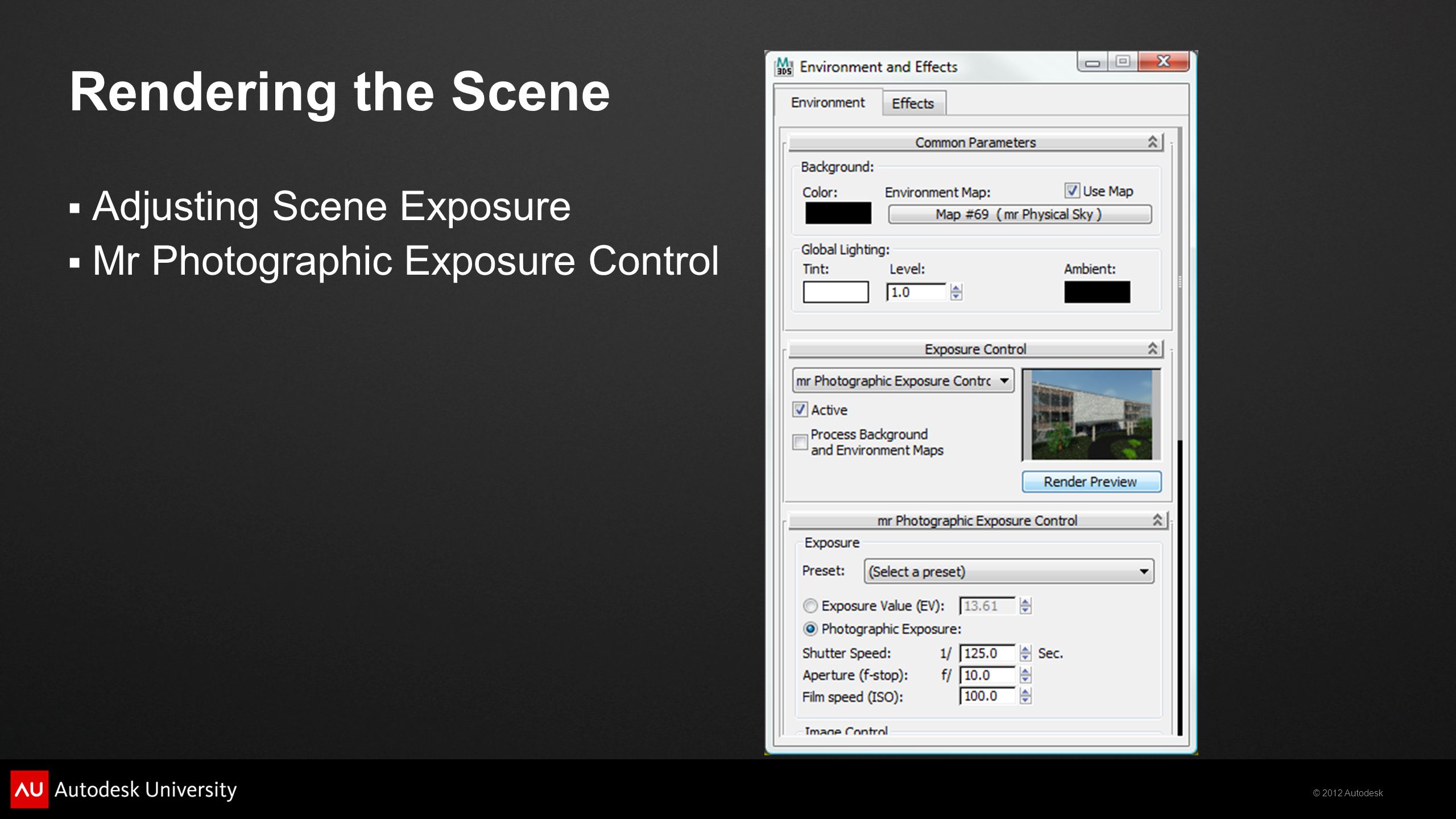
Task: Toggle the Active checkbox
Action: [800, 409]
